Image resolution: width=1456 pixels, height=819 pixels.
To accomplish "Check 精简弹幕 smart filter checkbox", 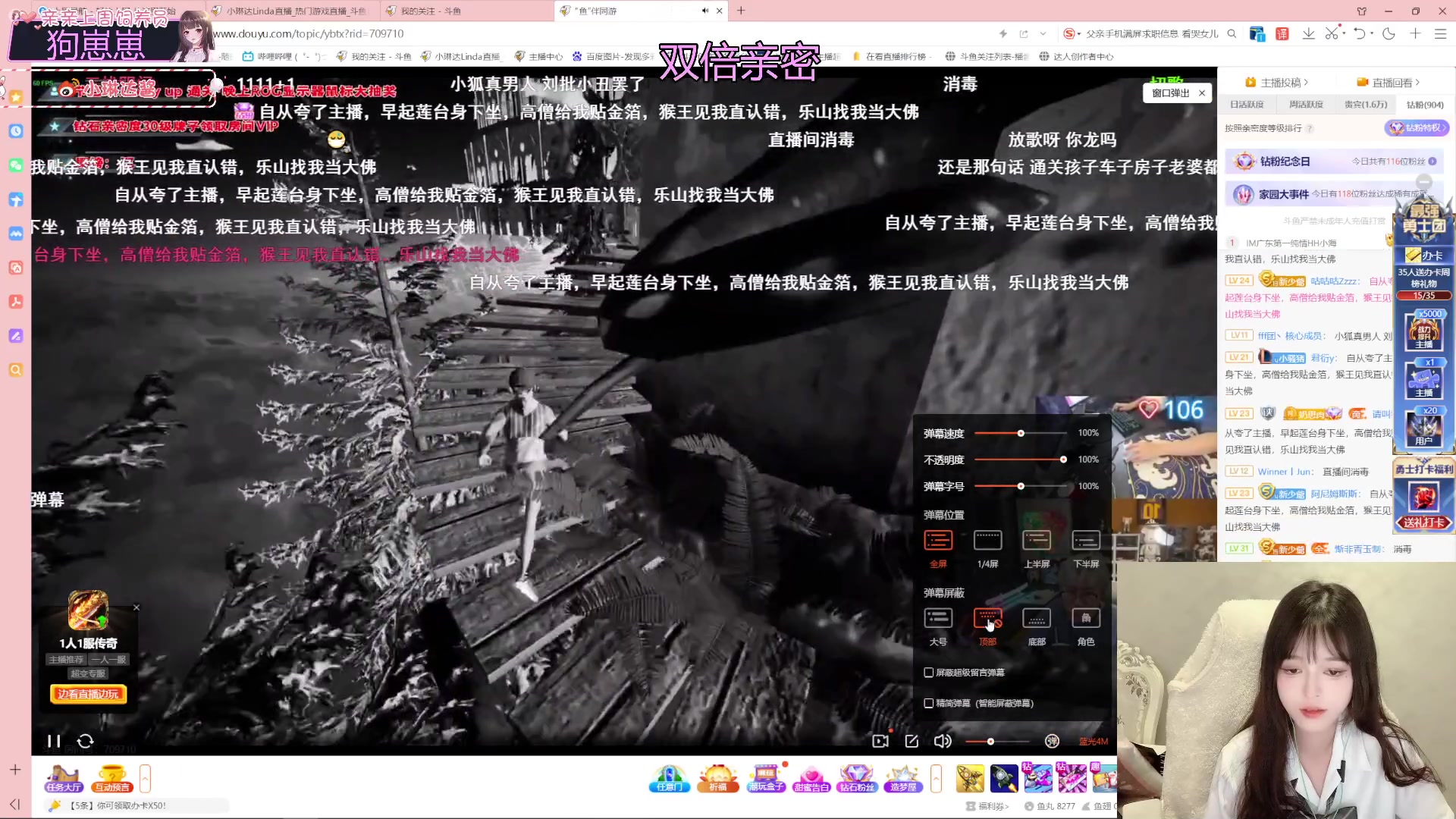I will coord(928,704).
